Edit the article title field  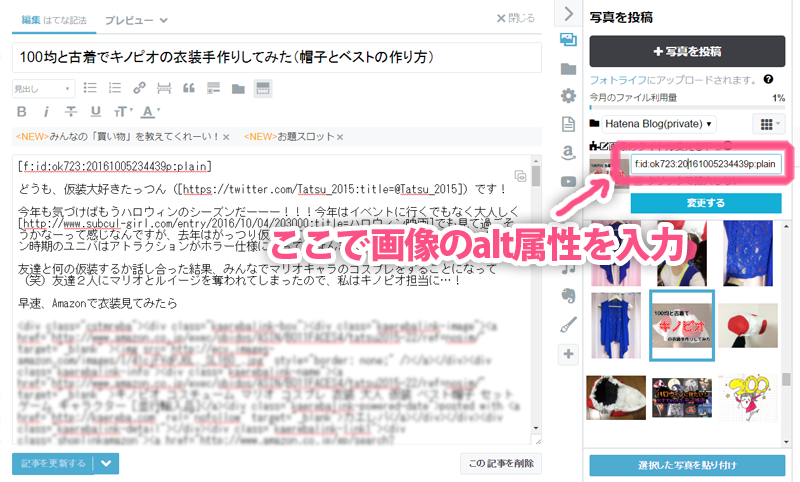coord(277,57)
